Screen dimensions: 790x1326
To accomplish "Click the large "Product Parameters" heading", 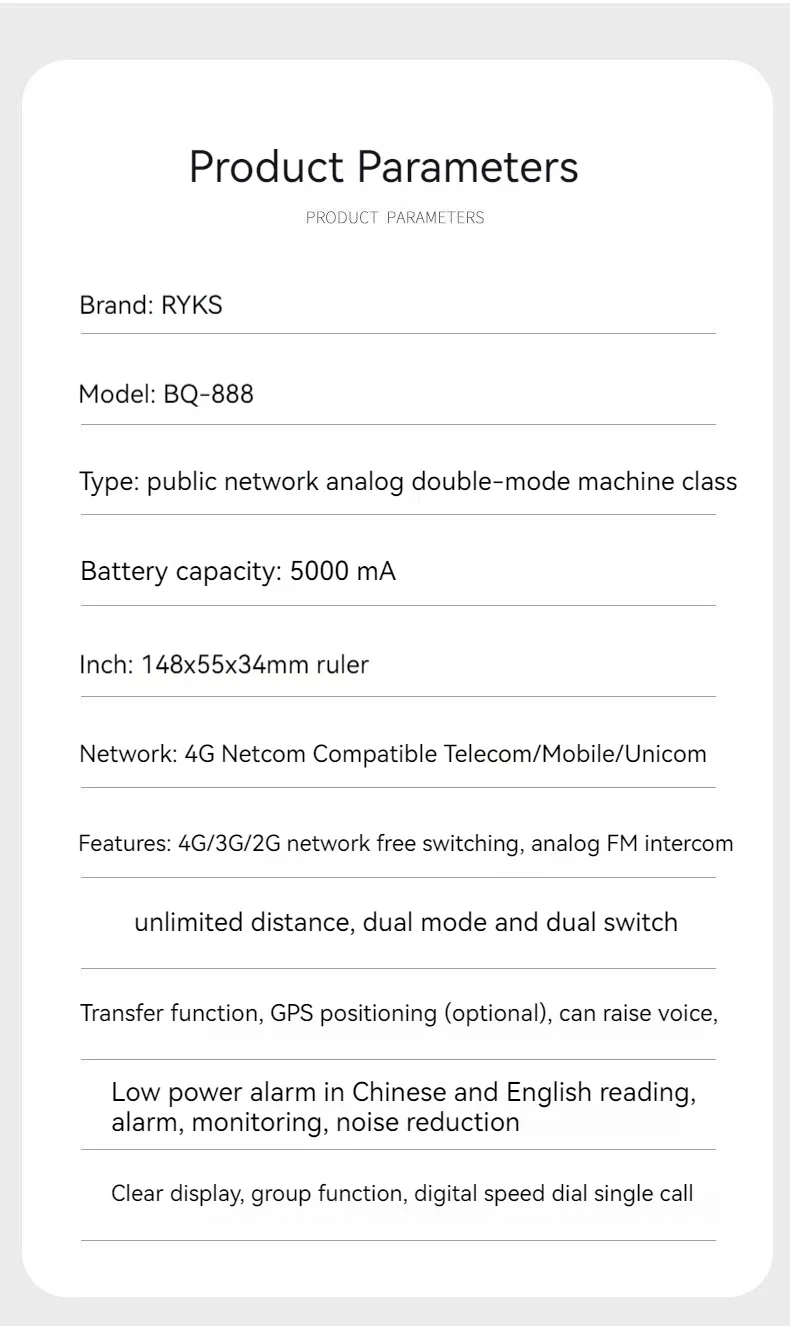I will click(x=383, y=167).
